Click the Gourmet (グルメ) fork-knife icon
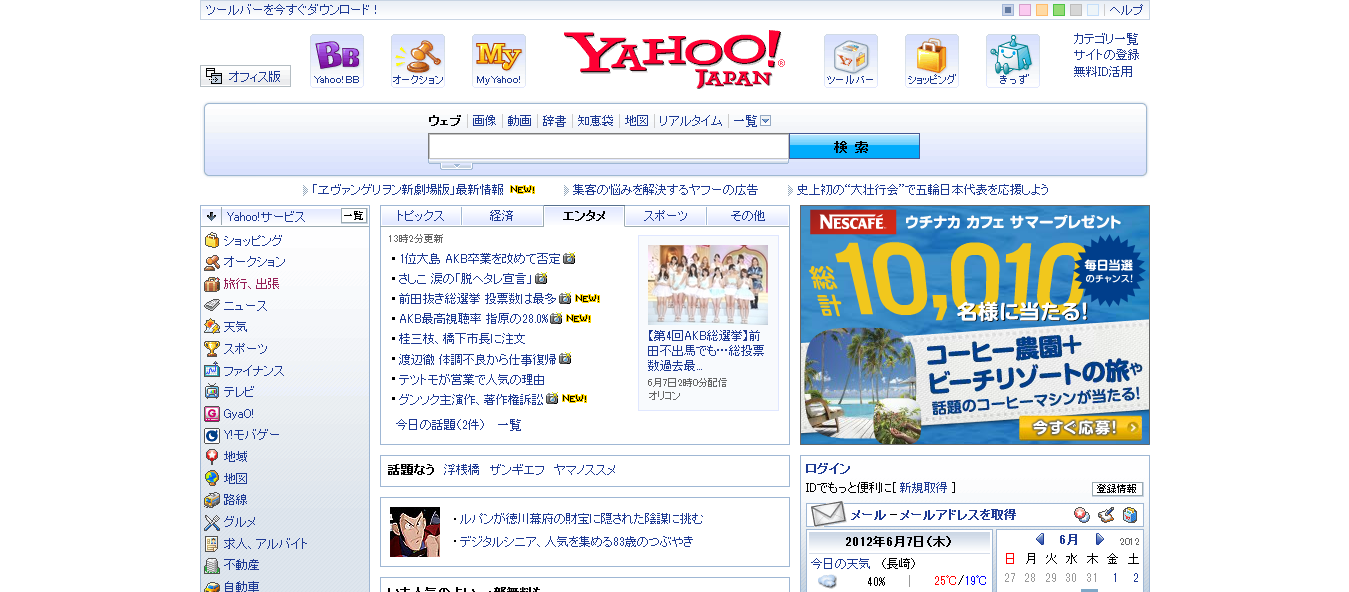 tap(212, 522)
